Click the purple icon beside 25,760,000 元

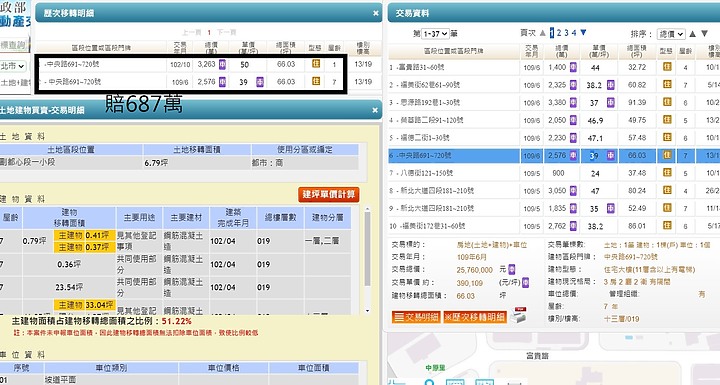point(512,270)
